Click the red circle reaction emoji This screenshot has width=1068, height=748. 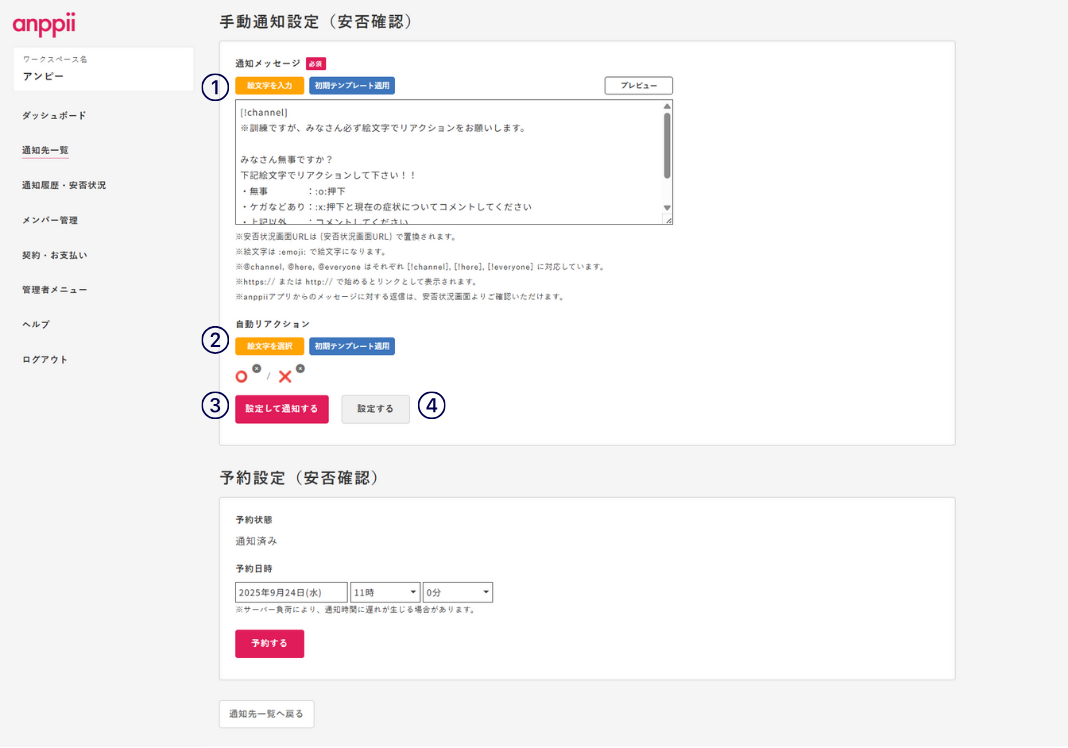(241, 377)
